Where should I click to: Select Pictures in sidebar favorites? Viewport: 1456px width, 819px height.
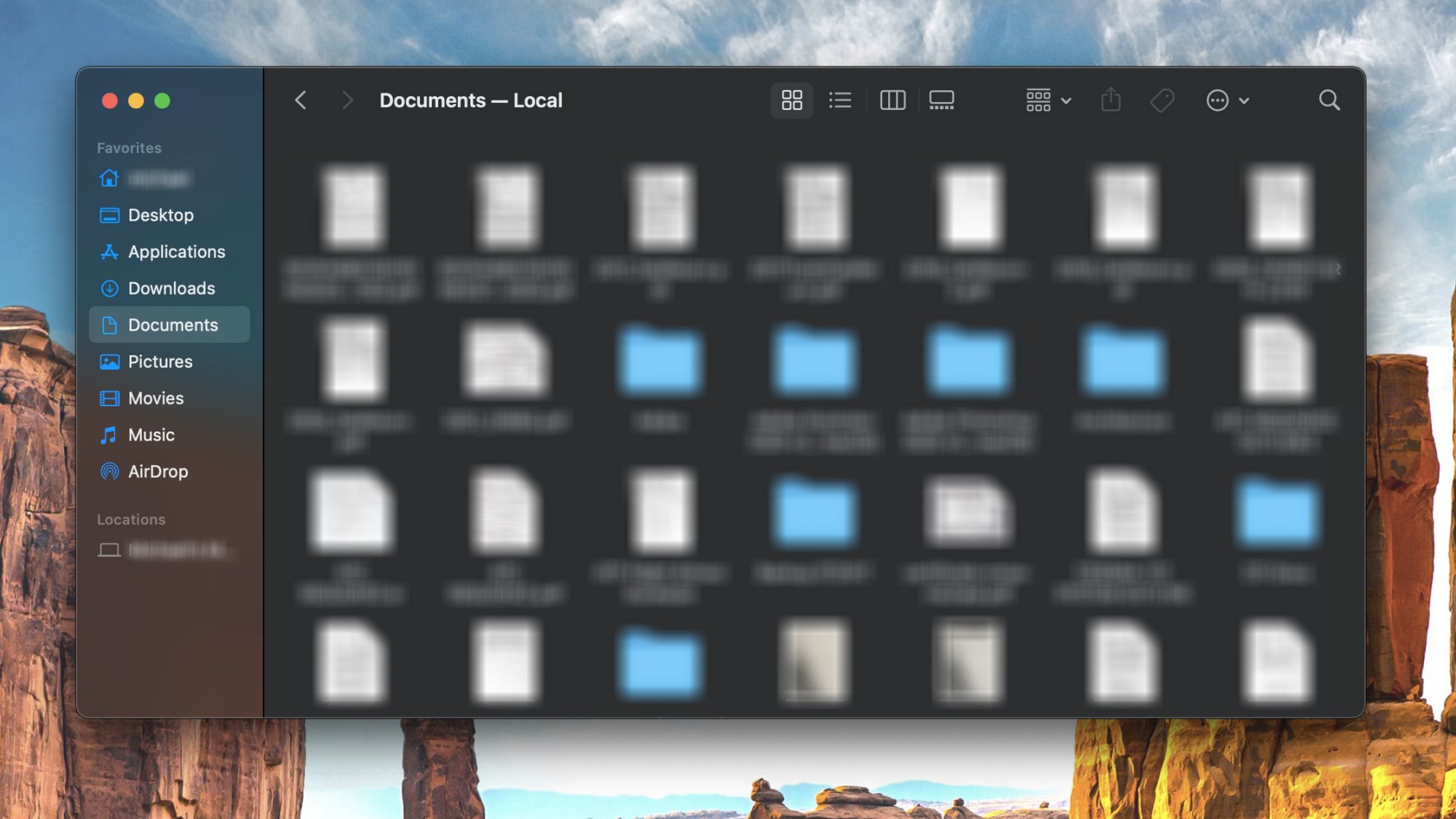160,362
